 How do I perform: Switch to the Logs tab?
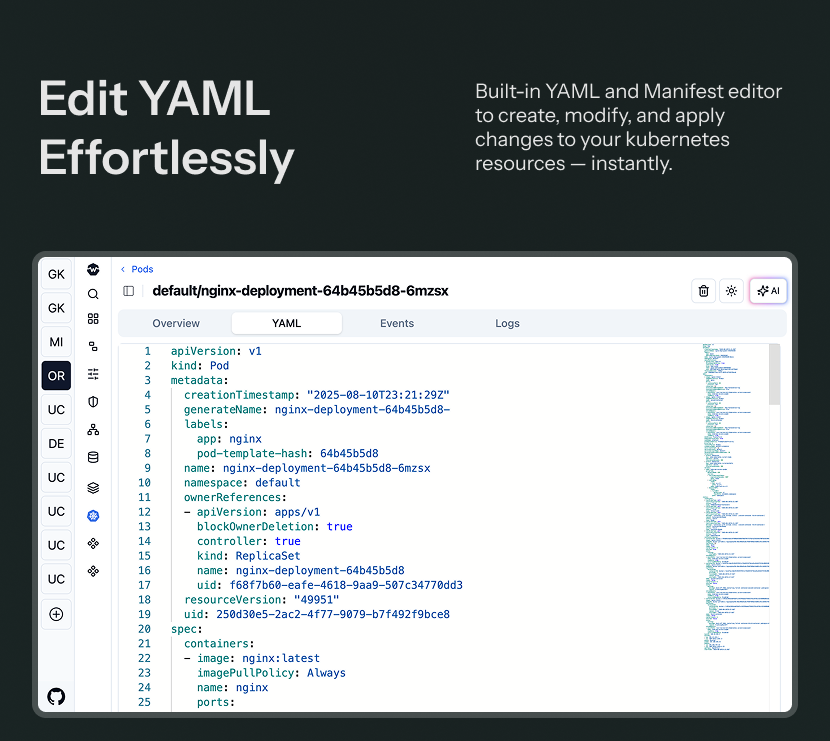[507, 323]
